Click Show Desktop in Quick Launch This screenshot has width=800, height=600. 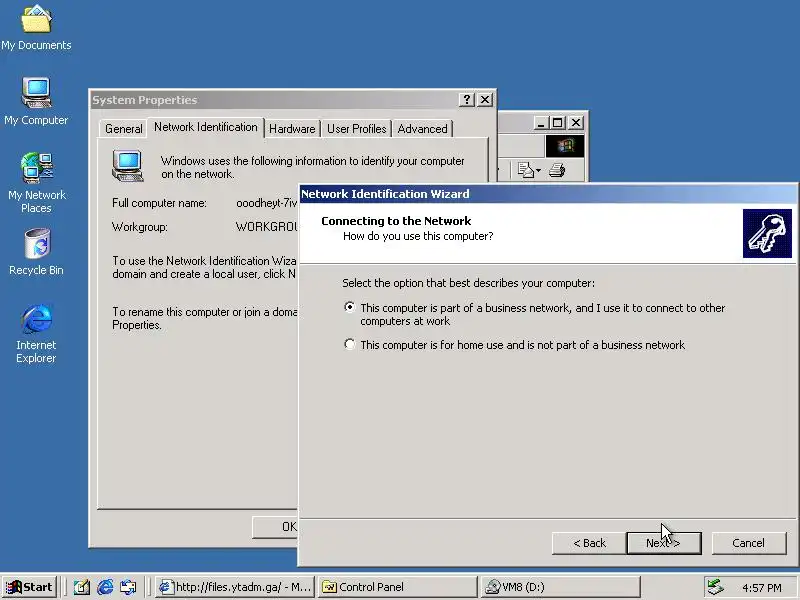[x=82, y=587]
